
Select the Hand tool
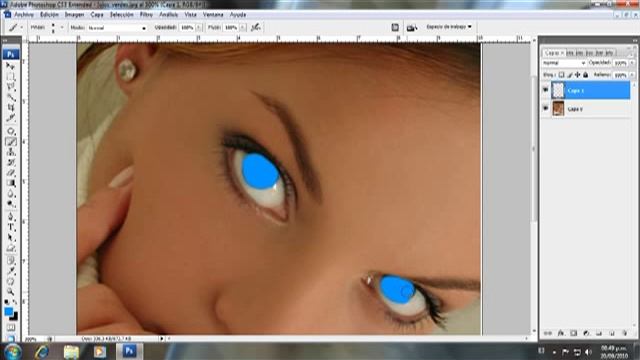(x=11, y=282)
